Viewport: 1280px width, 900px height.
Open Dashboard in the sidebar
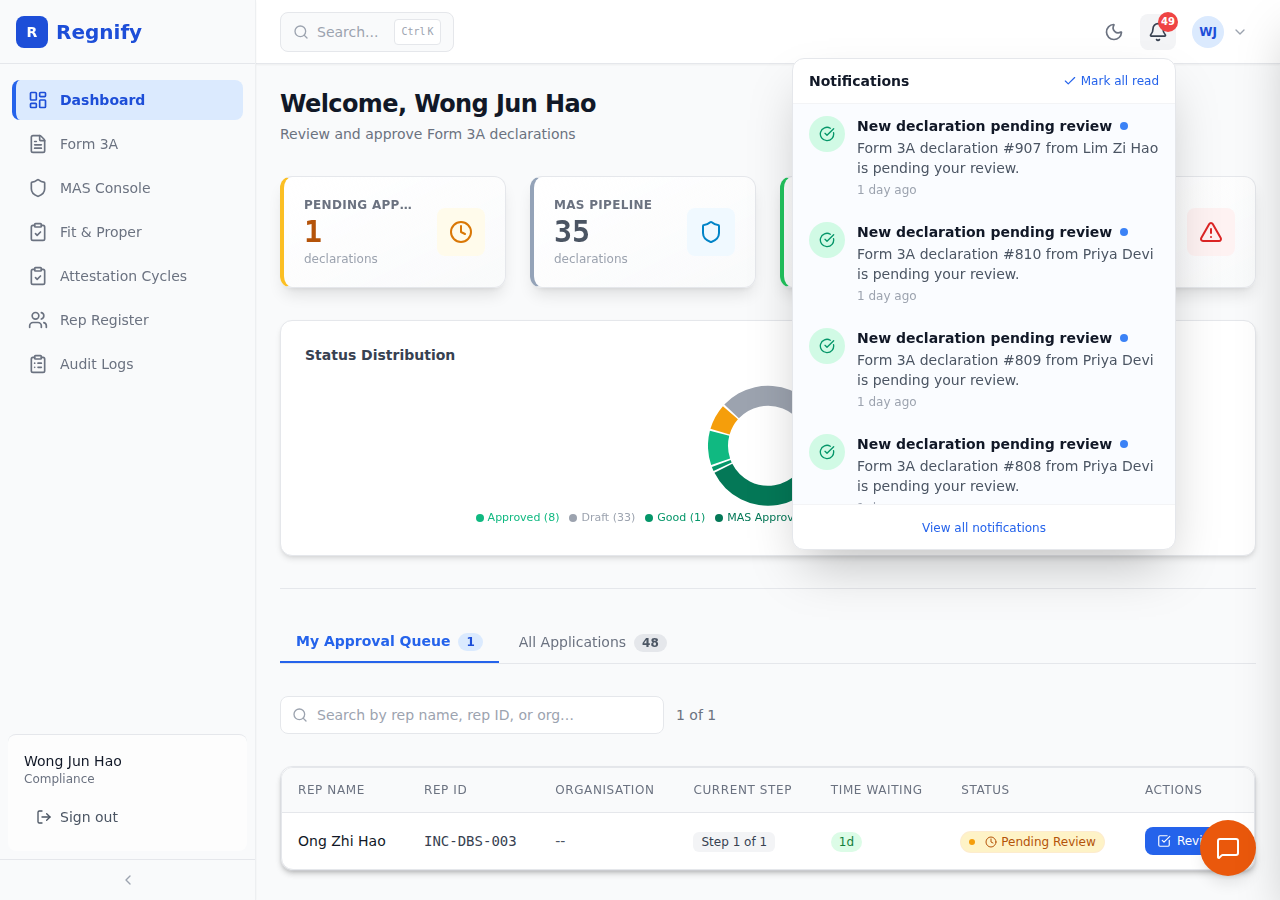coord(128,100)
